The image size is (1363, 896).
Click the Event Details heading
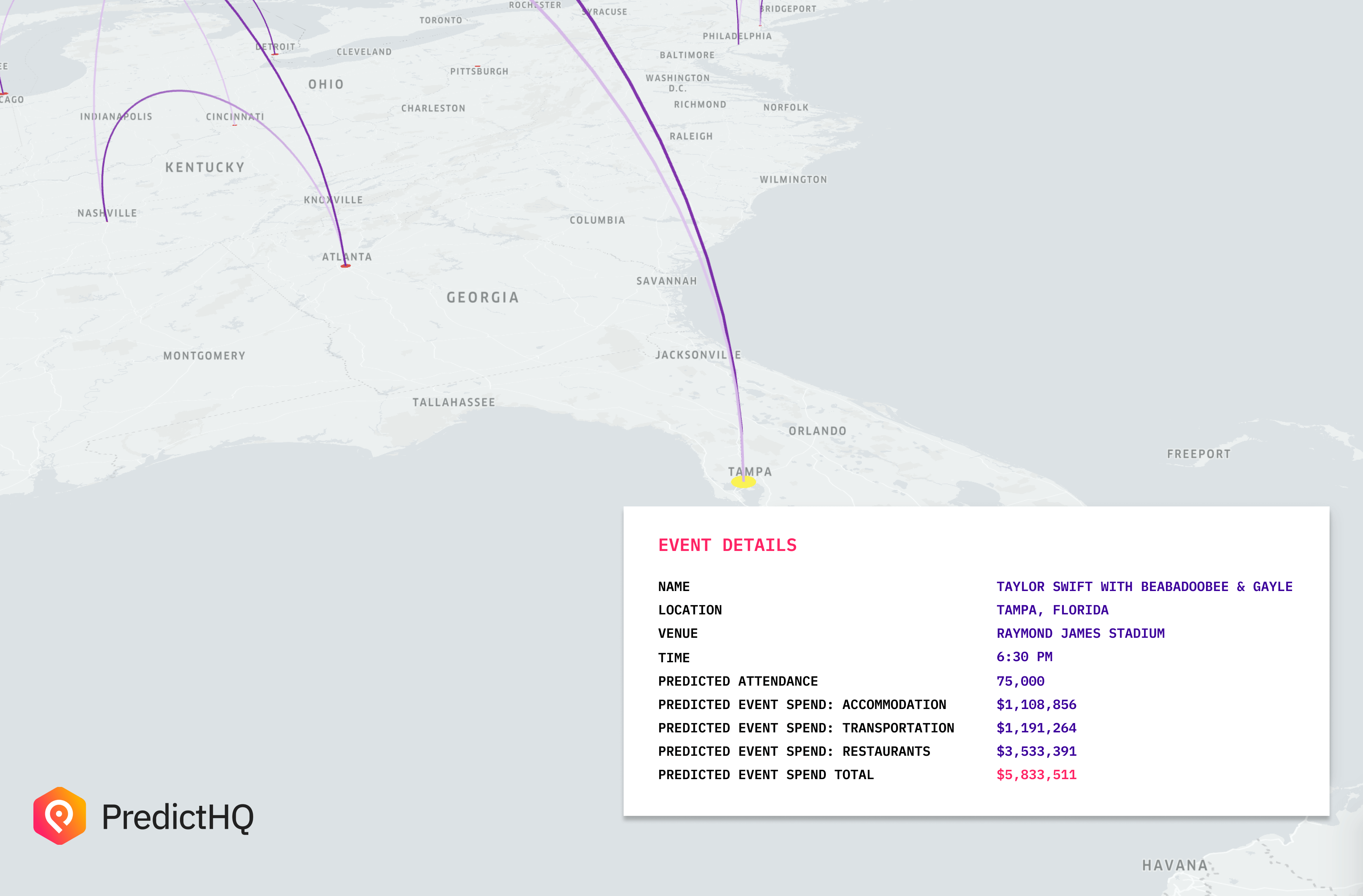click(727, 545)
